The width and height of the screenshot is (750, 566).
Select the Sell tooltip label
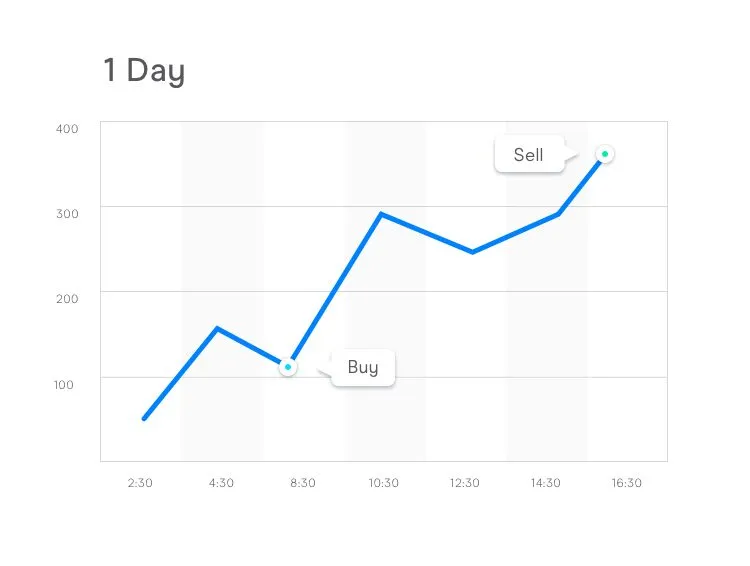coord(529,155)
